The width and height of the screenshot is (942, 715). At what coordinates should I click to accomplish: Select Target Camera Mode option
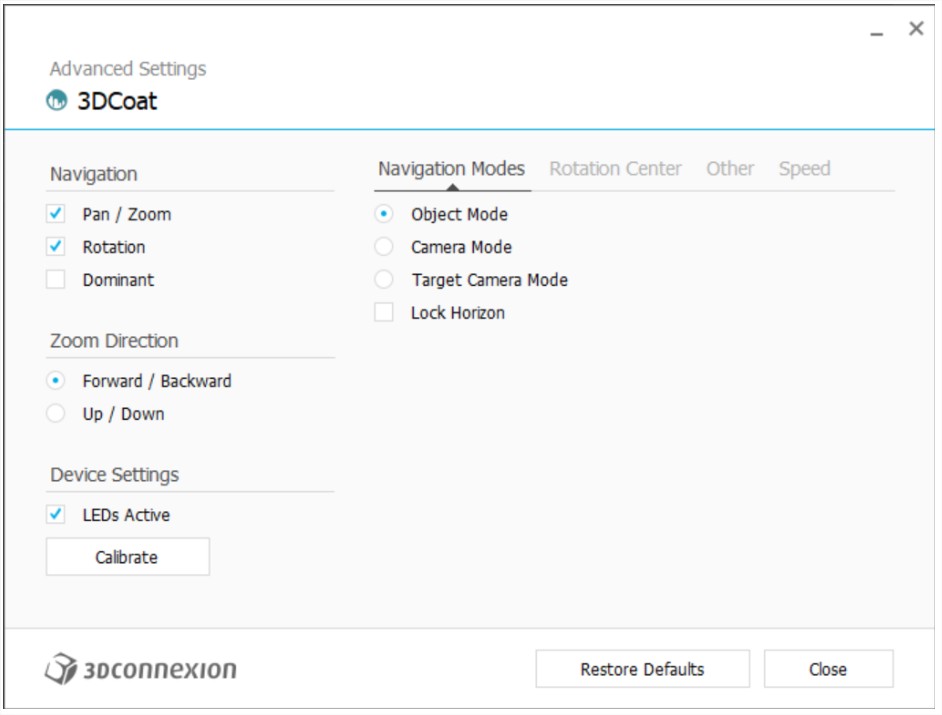(384, 280)
